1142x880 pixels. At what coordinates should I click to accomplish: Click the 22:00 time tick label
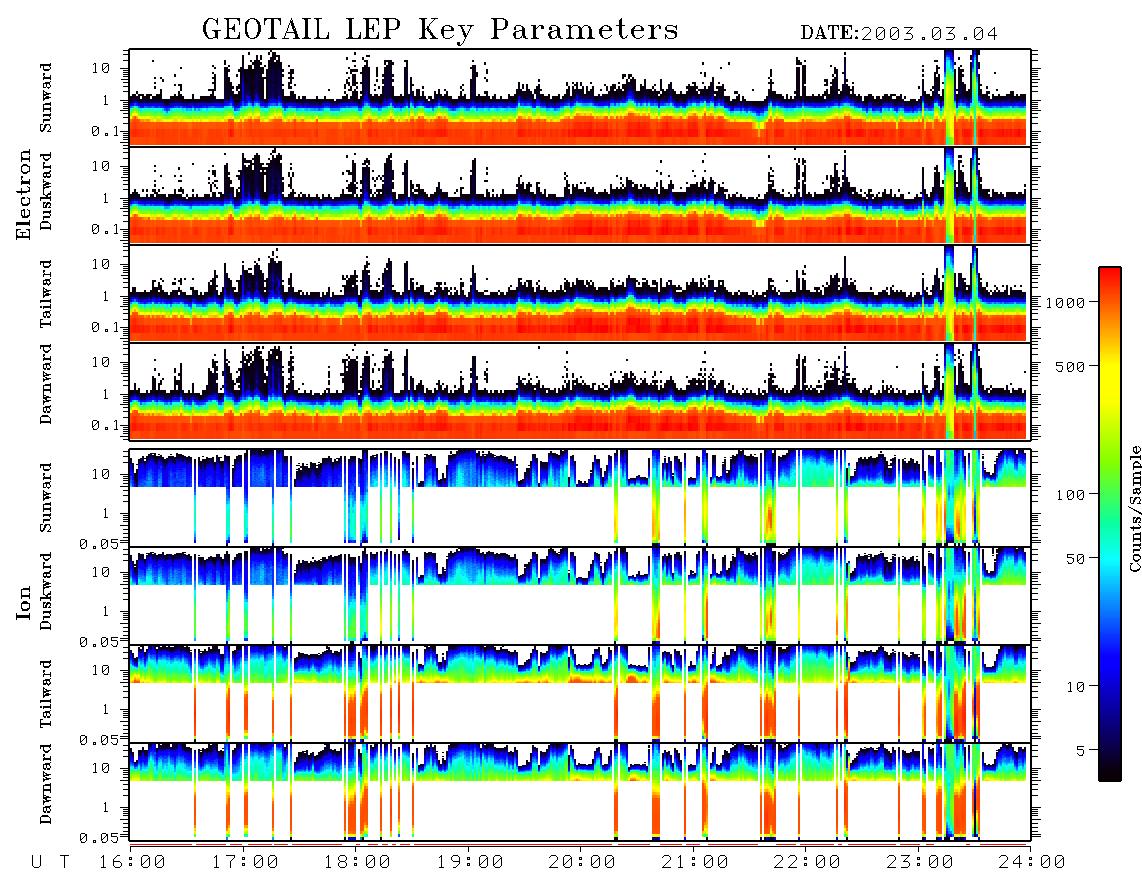tap(807, 863)
